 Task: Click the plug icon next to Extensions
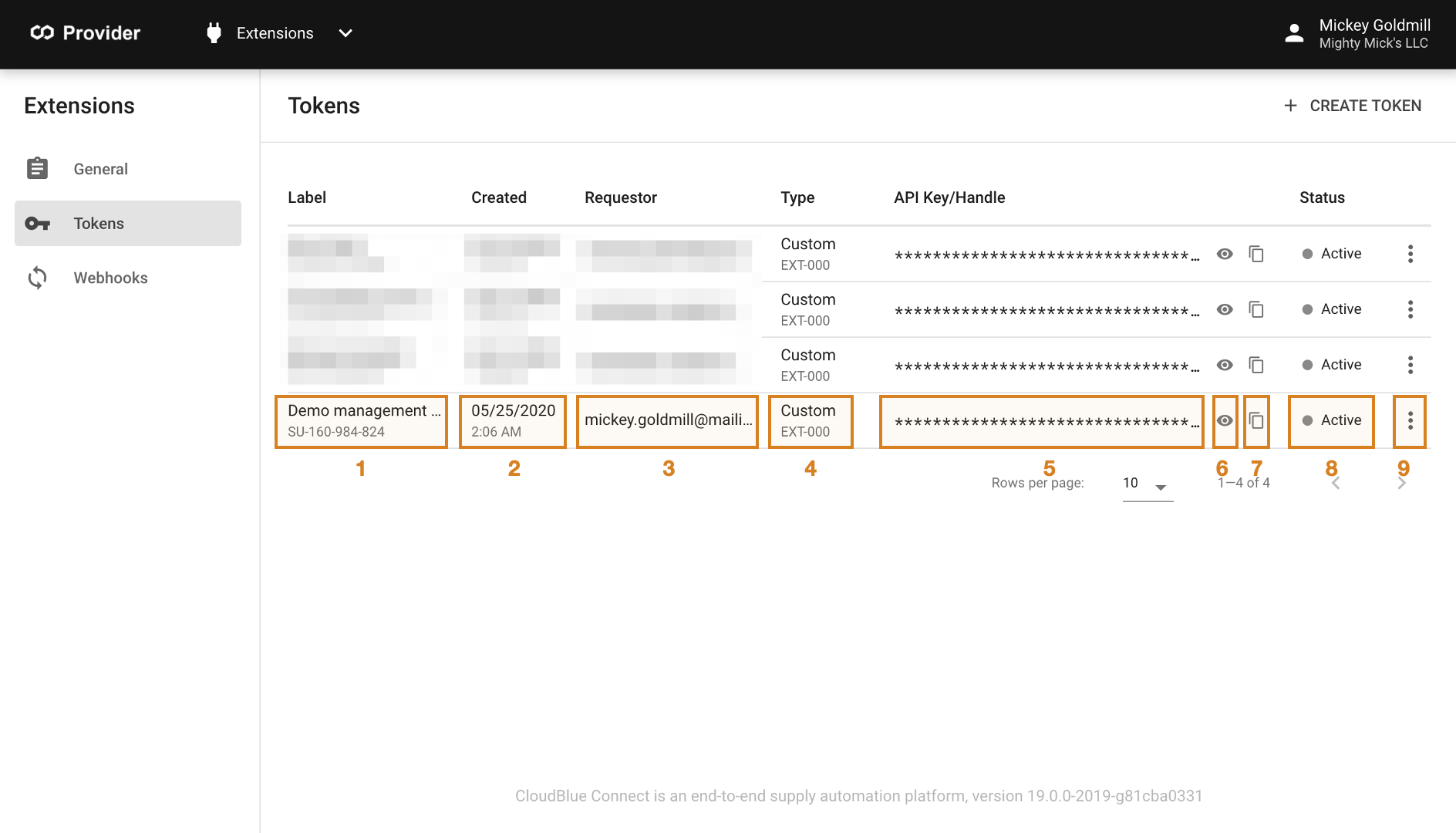tap(214, 33)
